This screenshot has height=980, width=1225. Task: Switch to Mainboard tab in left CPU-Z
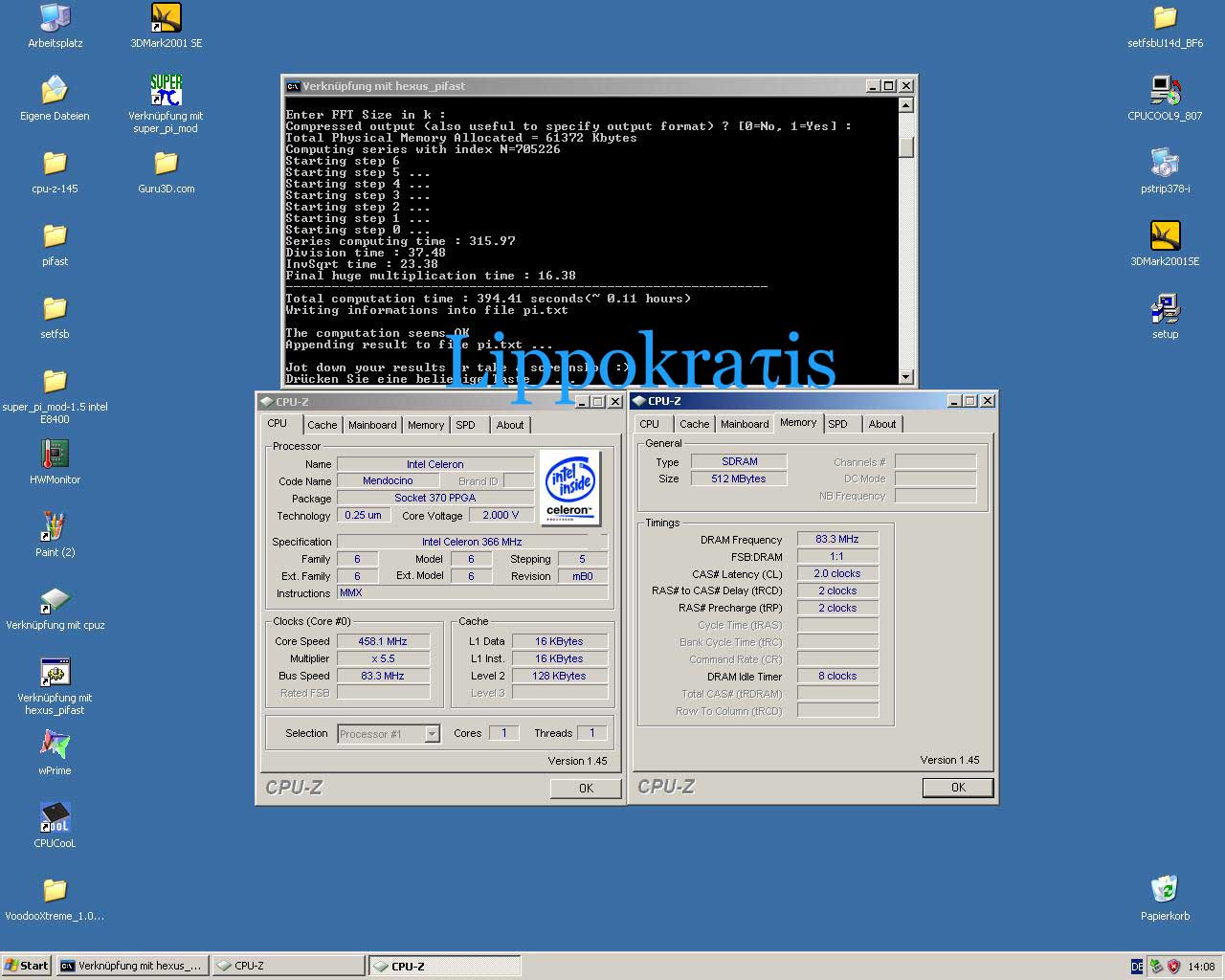pyautogui.click(x=372, y=425)
